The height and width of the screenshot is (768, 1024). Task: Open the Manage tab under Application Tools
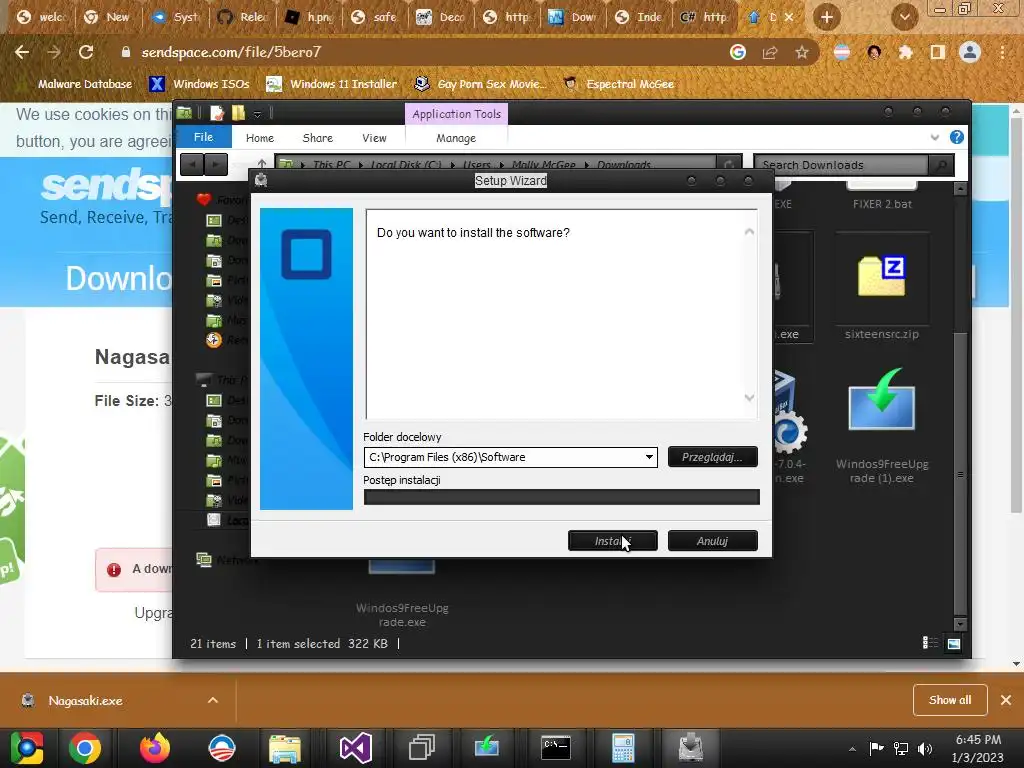[456, 138]
